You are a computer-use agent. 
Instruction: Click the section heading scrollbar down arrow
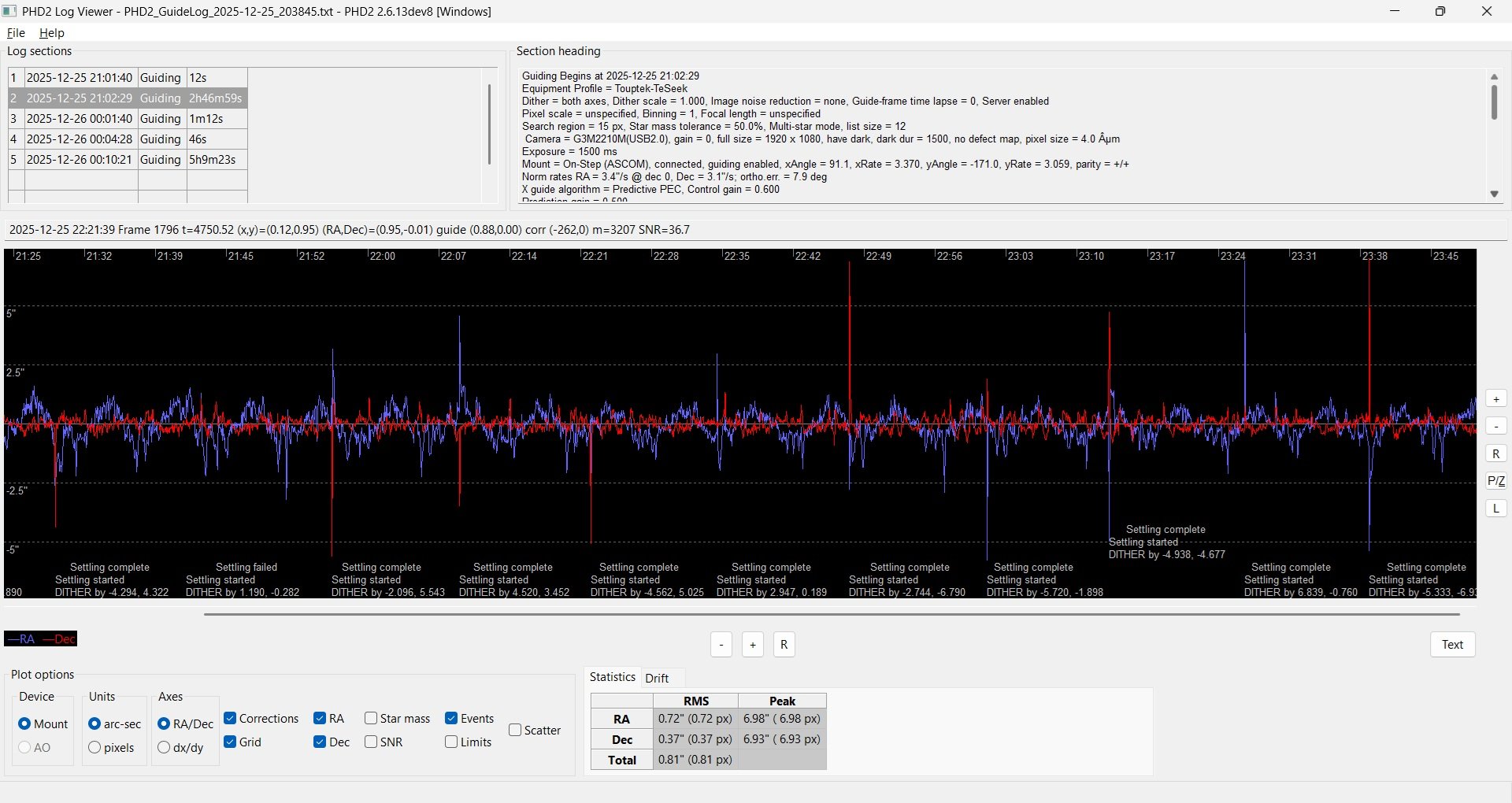click(1494, 194)
